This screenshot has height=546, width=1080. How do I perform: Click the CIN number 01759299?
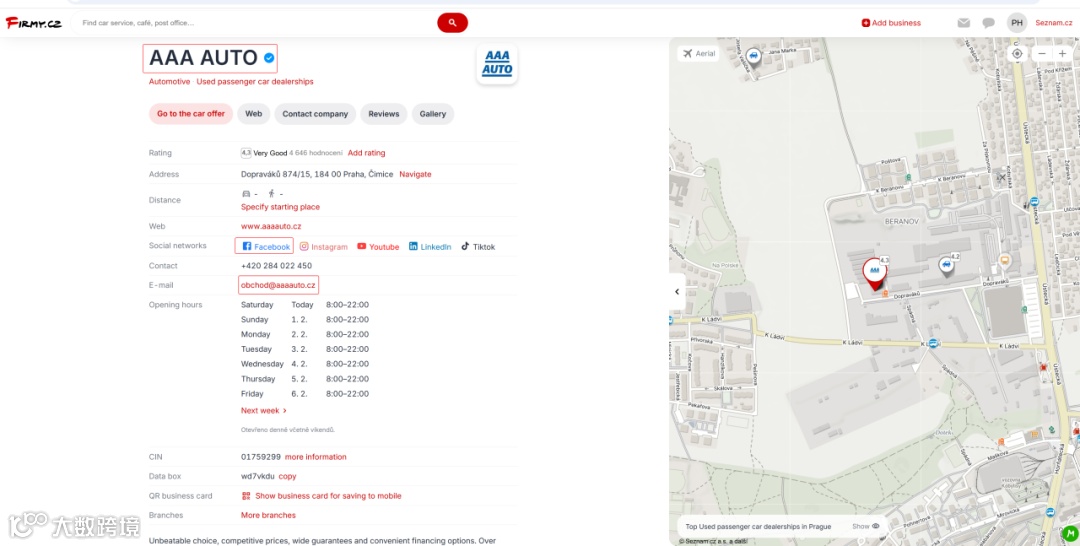click(x=260, y=456)
